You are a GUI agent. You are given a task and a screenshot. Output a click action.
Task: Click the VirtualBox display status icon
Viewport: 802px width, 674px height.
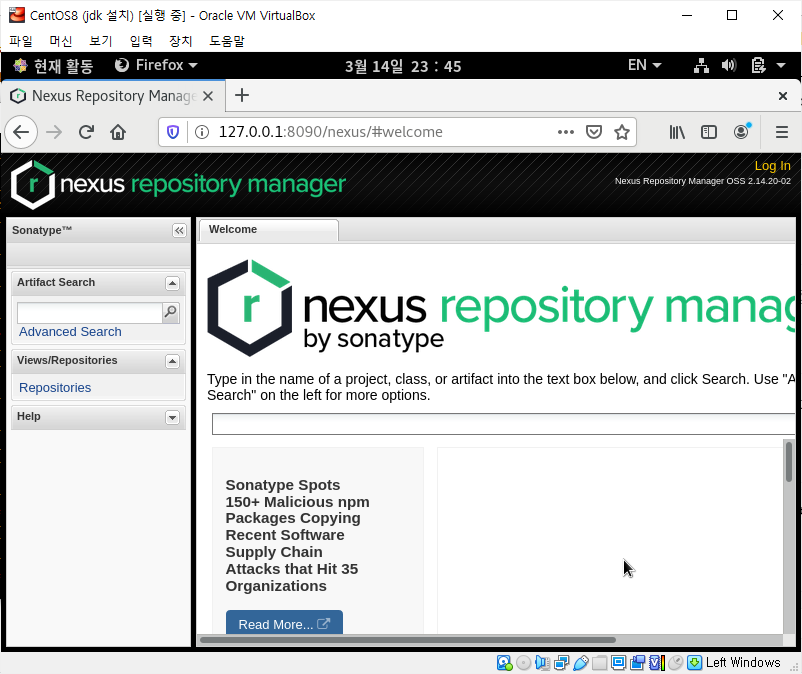(x=618, y=663)
